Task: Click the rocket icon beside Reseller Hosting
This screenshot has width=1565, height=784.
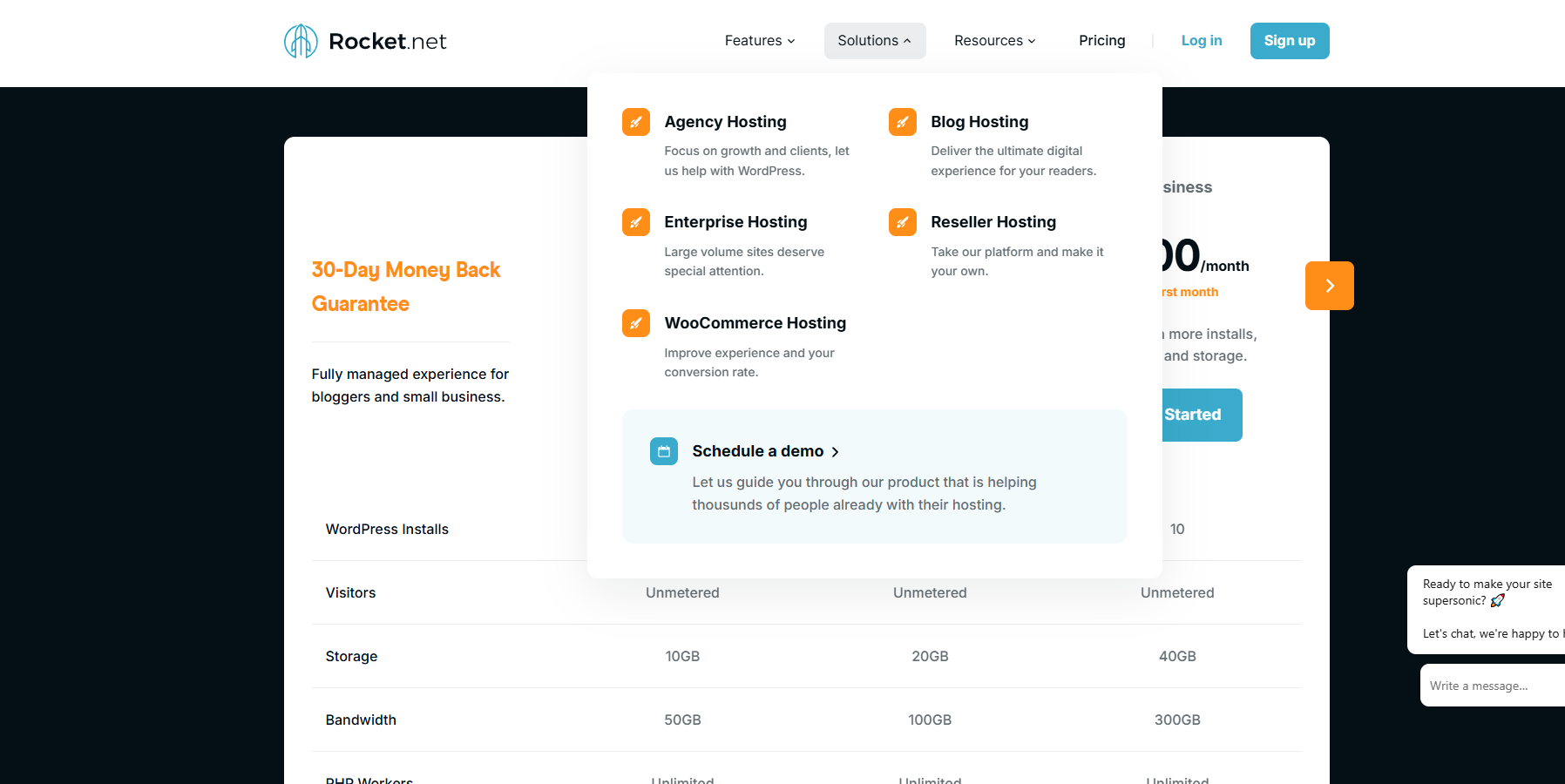Action: pyautogui.click(x=902, y=222)
